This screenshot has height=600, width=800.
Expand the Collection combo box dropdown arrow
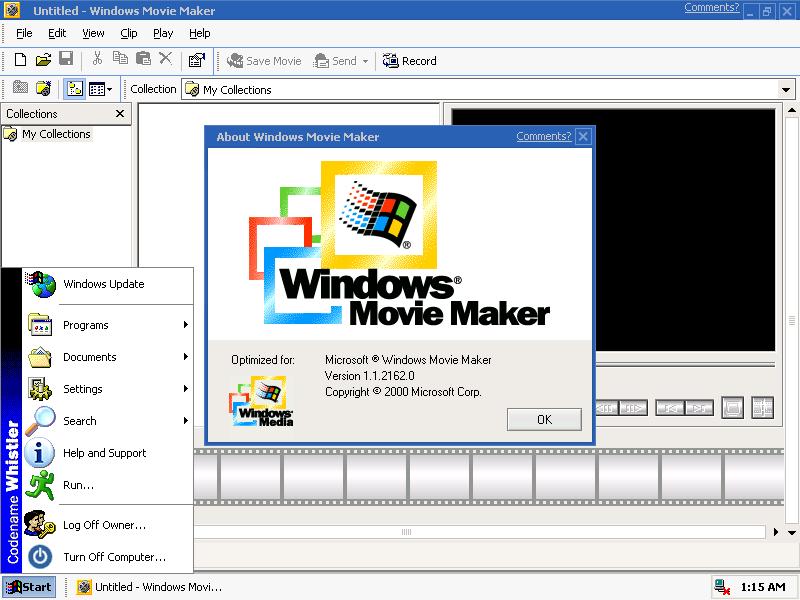[786, 90]
